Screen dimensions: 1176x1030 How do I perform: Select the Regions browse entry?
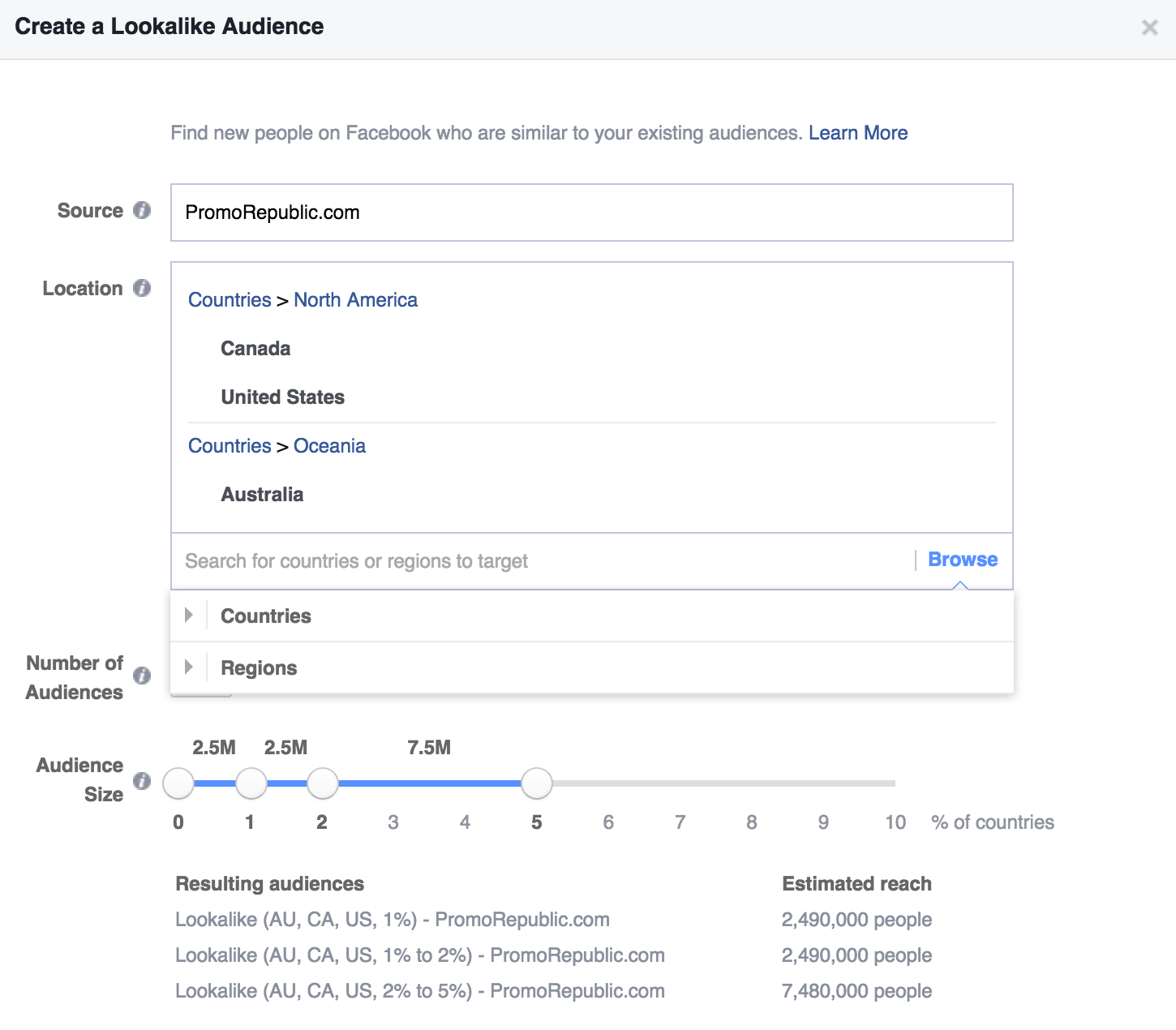click(x=592, y=667)
